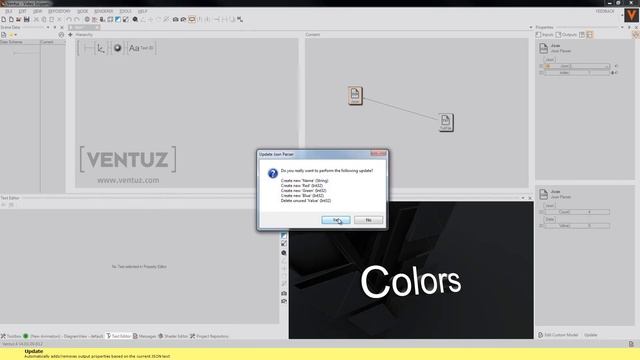Select the Material sphere node in Hierarchy
This screenshot has width=640, height=360.
pos(118,48)
